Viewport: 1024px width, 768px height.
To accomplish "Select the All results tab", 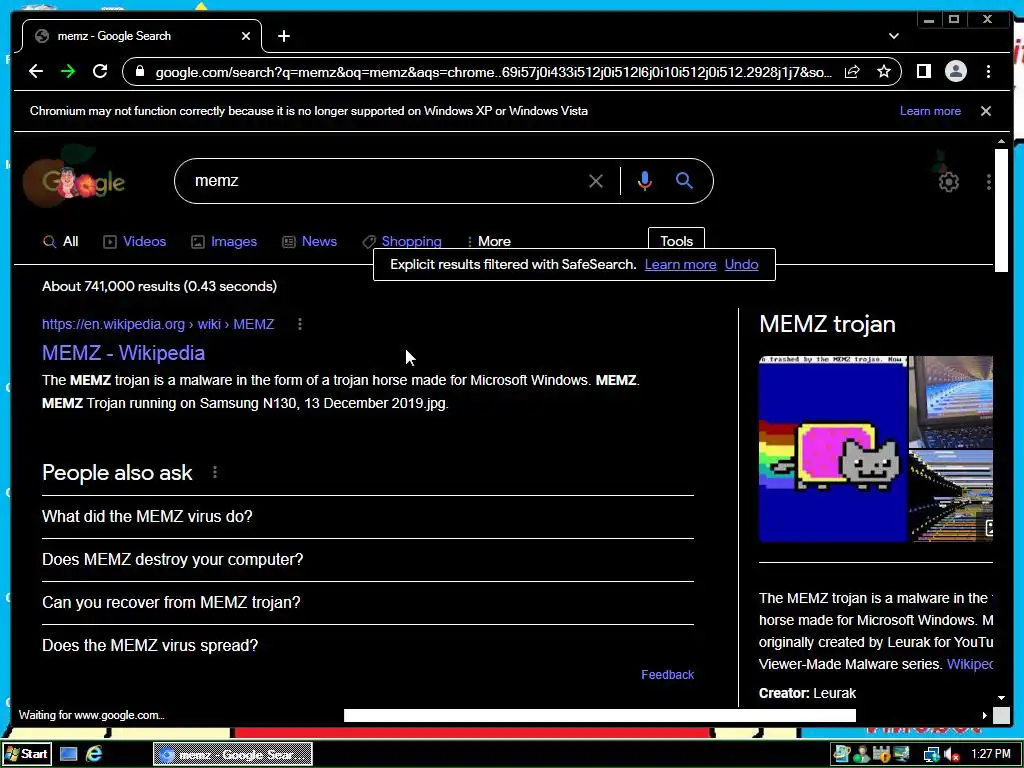I will click(61, 242).
